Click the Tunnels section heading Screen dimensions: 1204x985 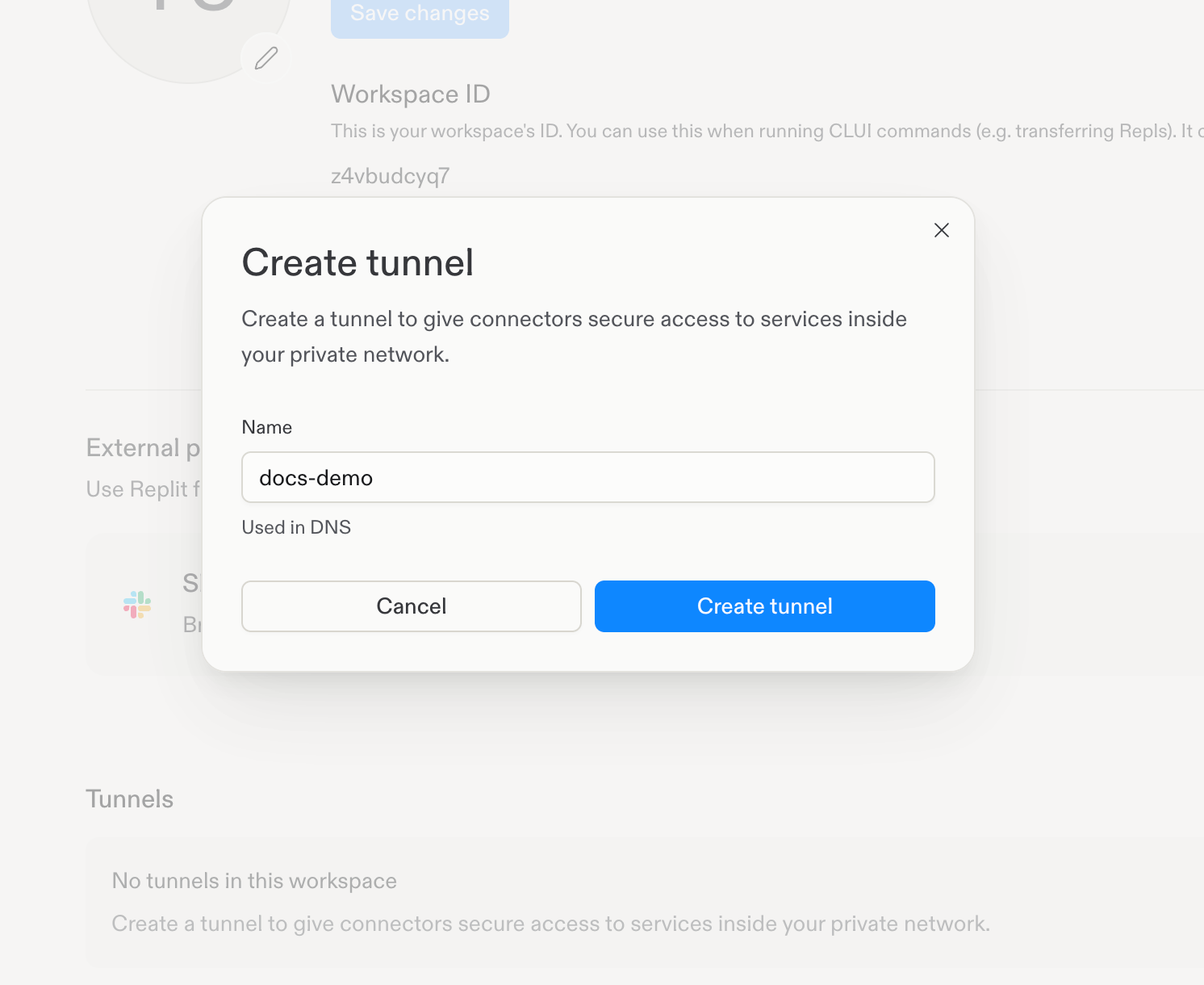[130, 798]
